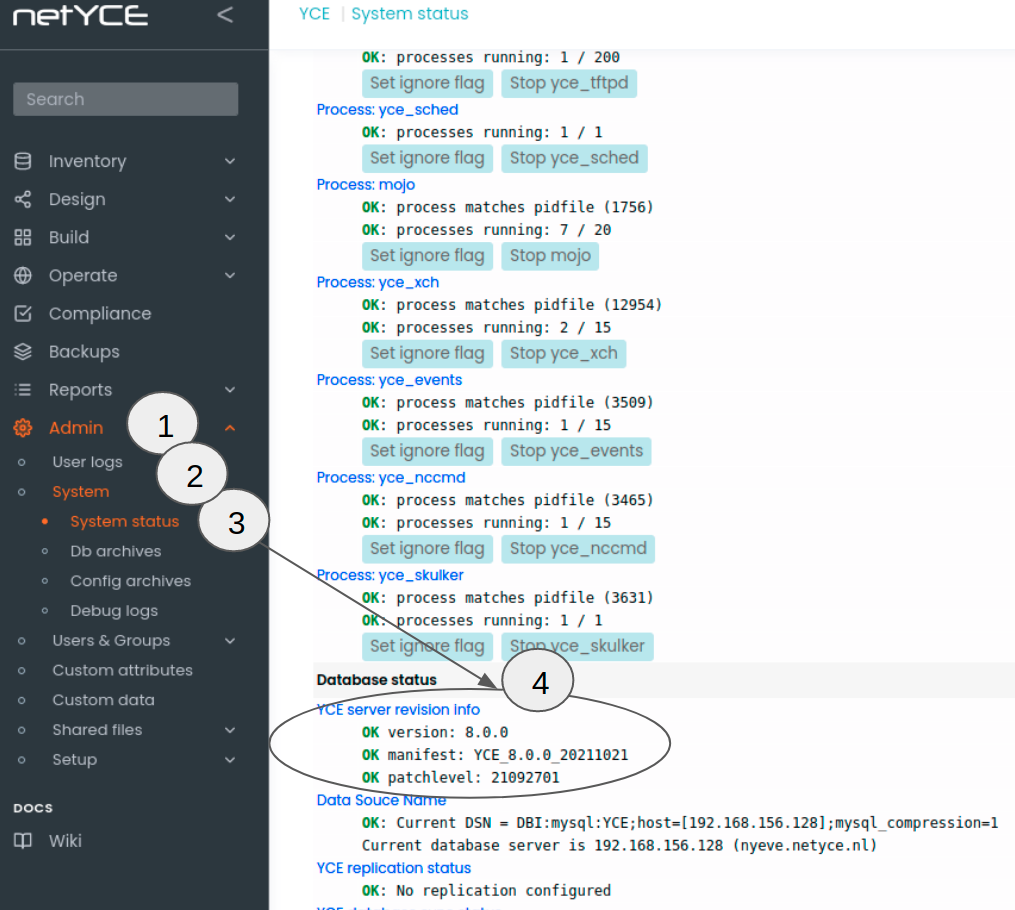Click Stop yce_skulker button
Viewport: 1015px width, 910px height.
(x=577, y=647)
